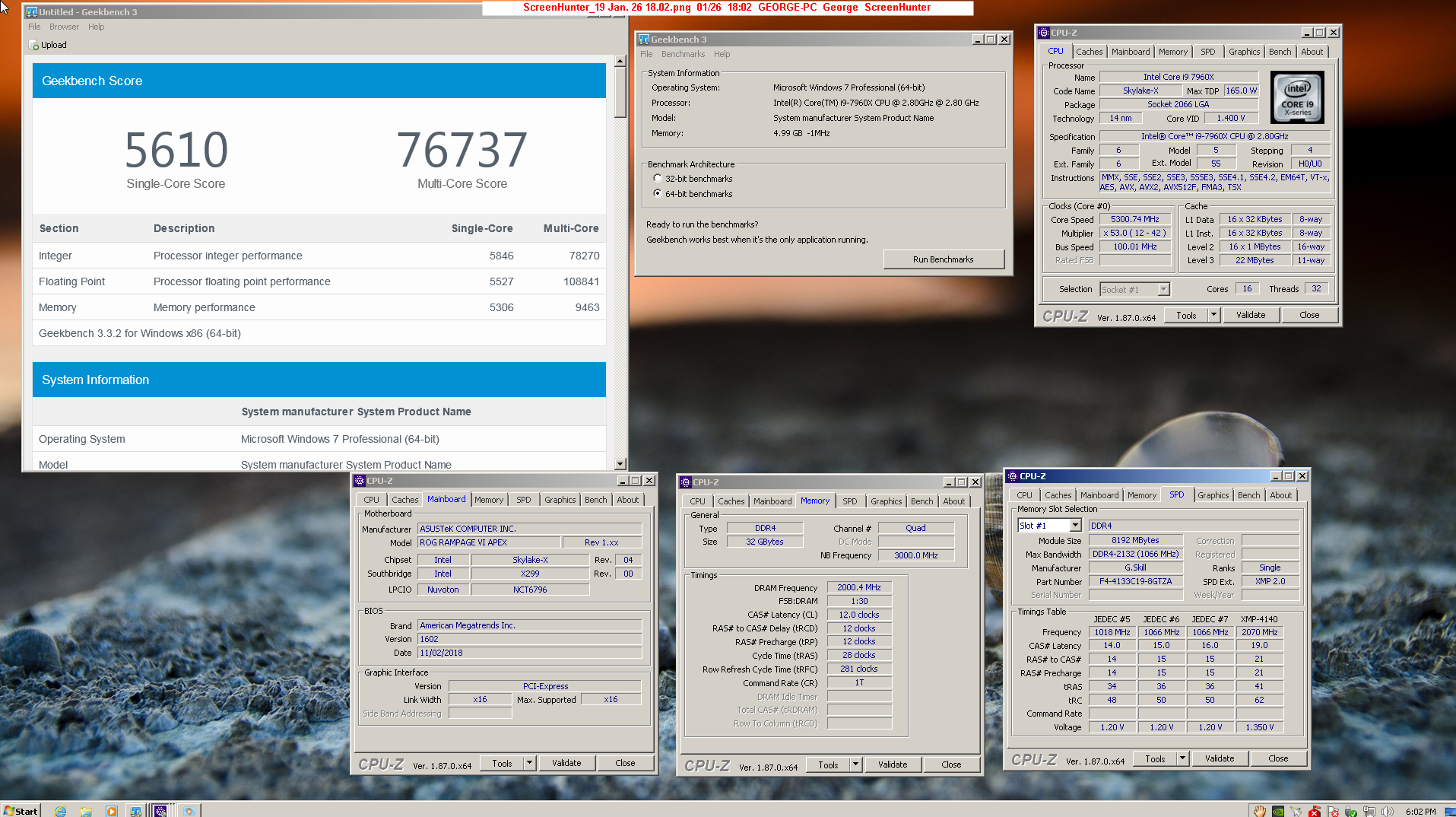
Task: Click Validate in CPU-Z CPU window
Action: (x=1251, y=315)
